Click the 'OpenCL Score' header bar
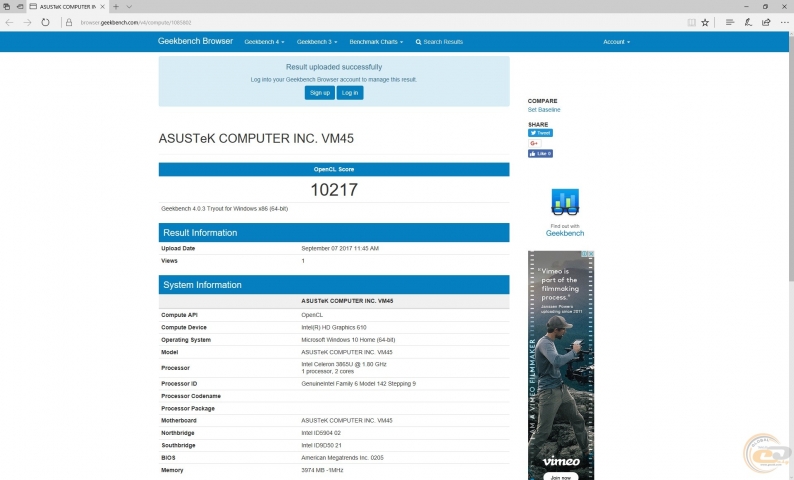Viewport: 794px width, 480px height. point(334,169)
